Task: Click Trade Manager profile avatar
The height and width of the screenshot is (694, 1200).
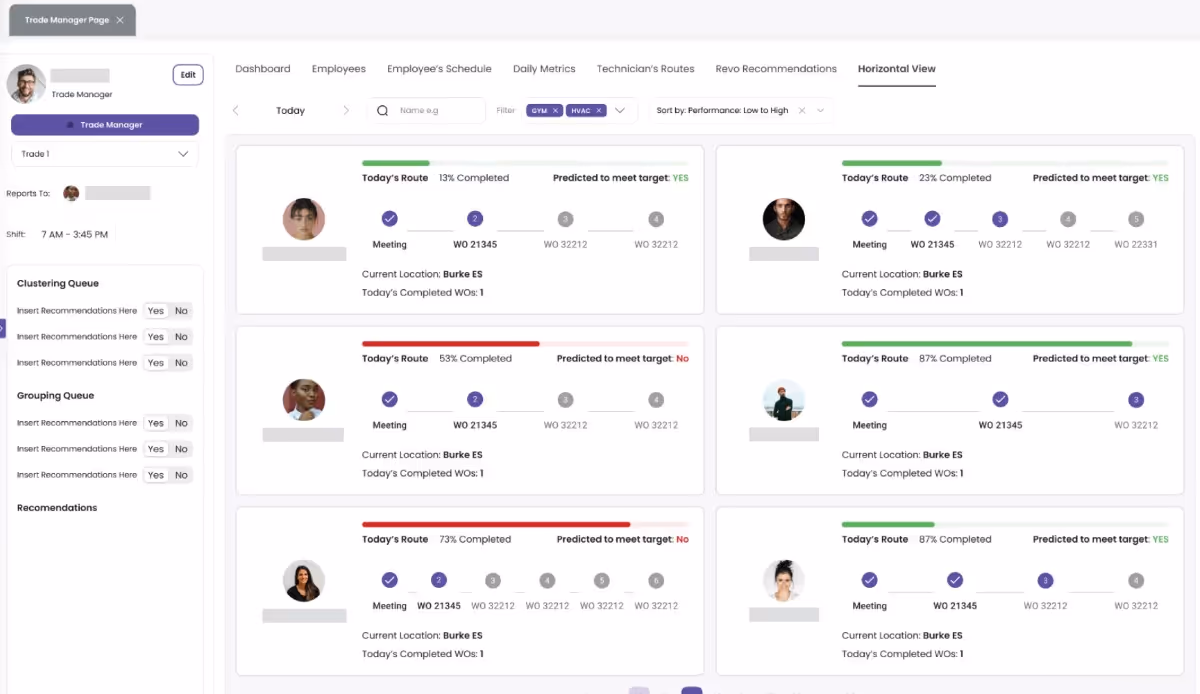Action: pyautogui.click(x=26, y=84)
